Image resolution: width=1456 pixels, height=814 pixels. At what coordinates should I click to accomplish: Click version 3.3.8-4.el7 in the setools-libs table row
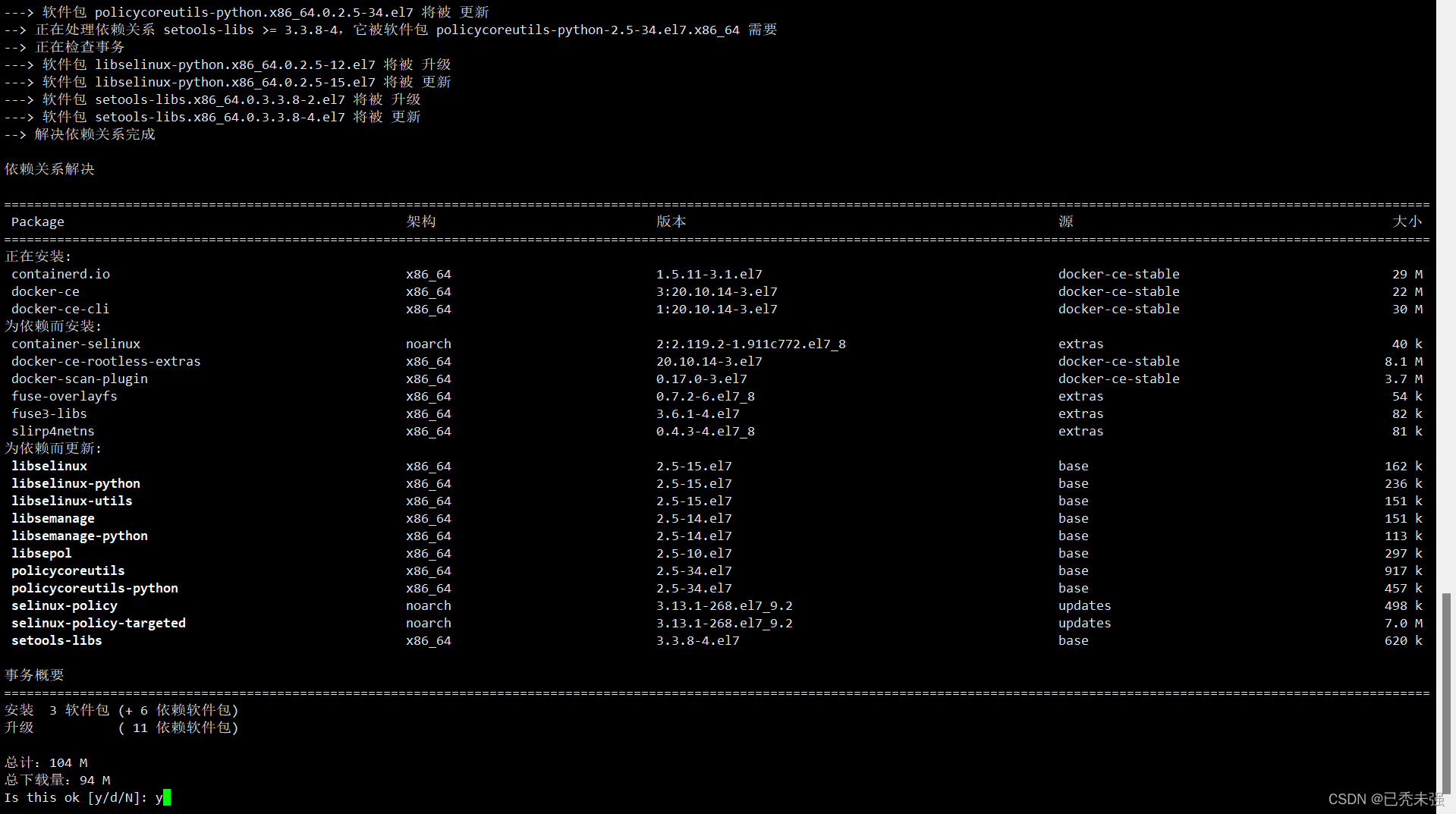click(x=698, y=640)
